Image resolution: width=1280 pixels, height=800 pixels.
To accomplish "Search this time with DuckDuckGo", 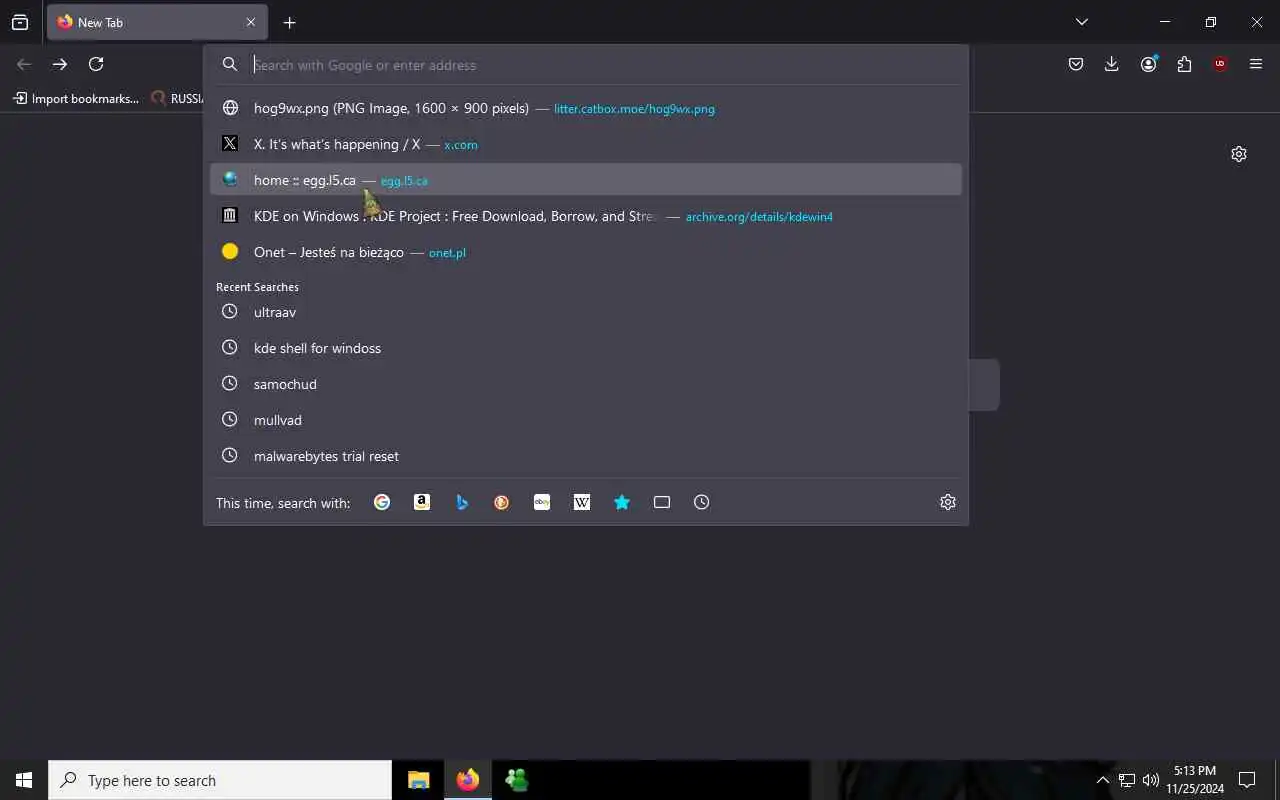I will point(502,502).
